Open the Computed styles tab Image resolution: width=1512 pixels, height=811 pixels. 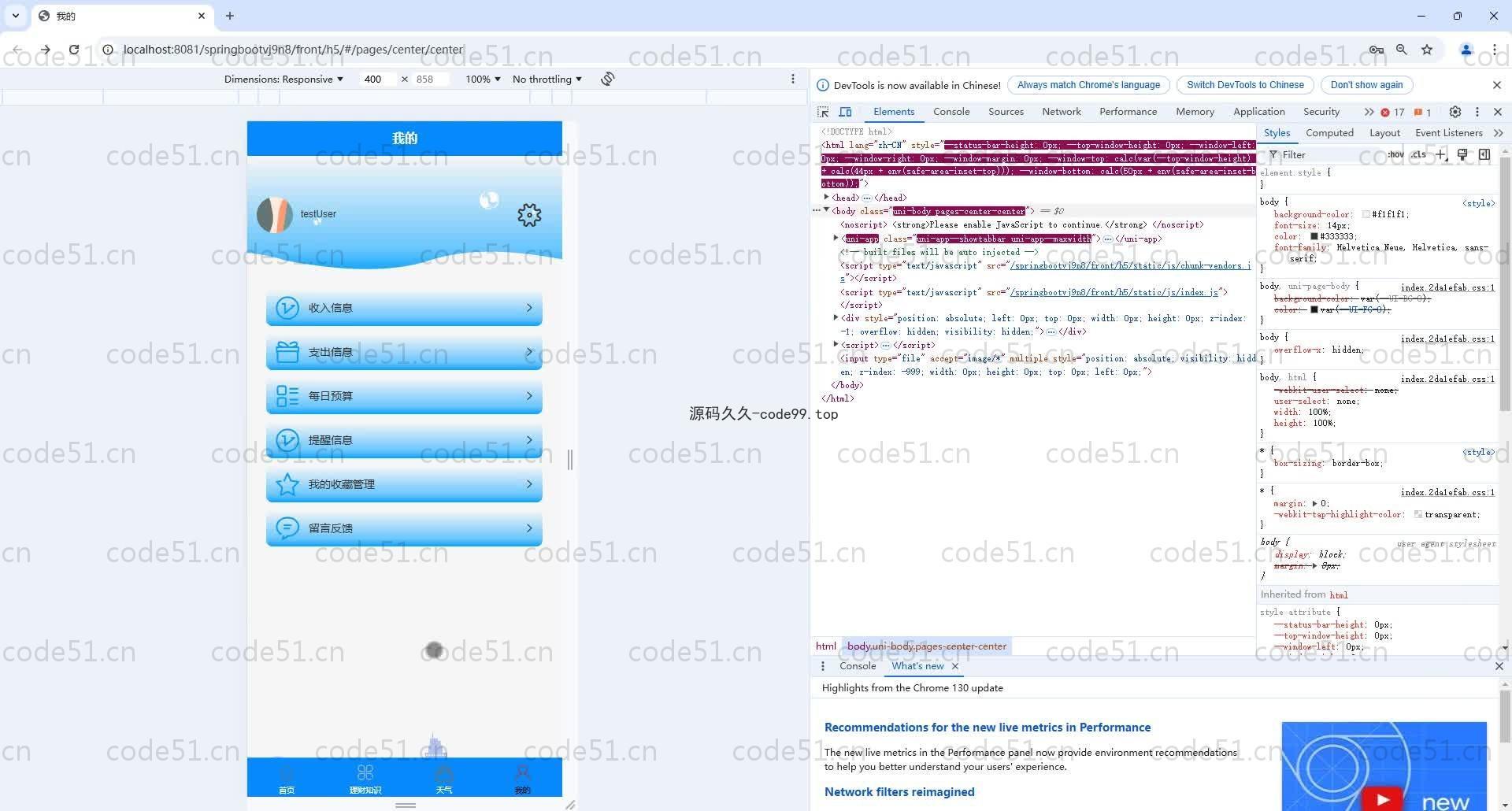click(x=1329, y=133)
